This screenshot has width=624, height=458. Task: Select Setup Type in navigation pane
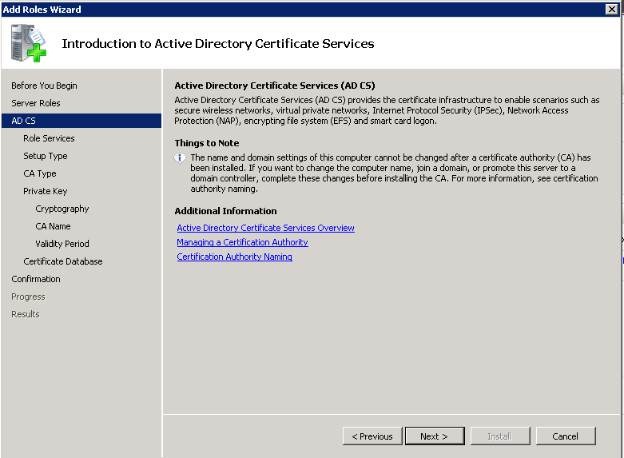(45, 156)
